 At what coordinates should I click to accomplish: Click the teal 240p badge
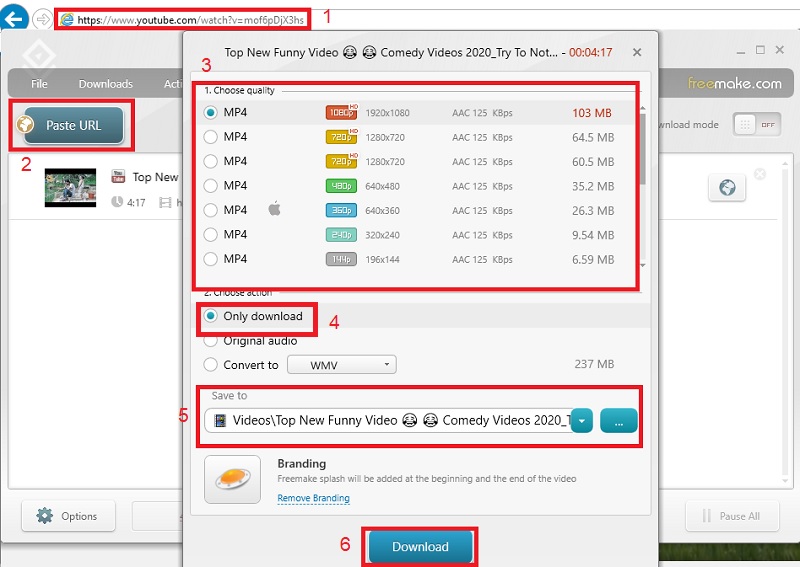(x=341, y=235)
